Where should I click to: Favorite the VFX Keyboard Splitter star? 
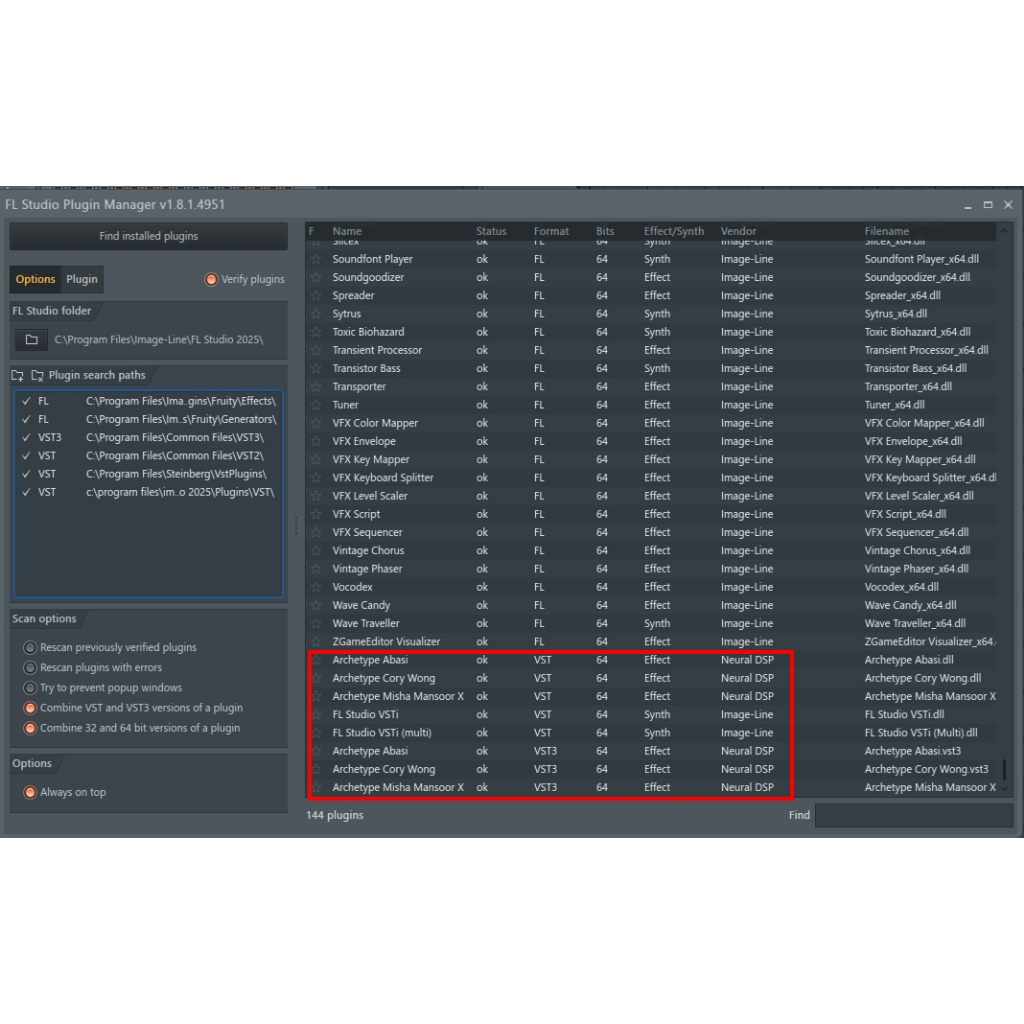[316, 478]
